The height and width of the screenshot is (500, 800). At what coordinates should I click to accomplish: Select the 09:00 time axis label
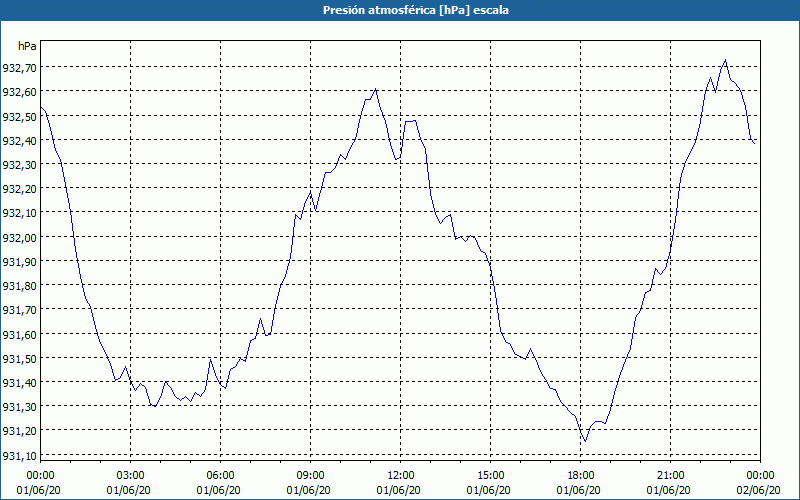[x=310, y=475]
